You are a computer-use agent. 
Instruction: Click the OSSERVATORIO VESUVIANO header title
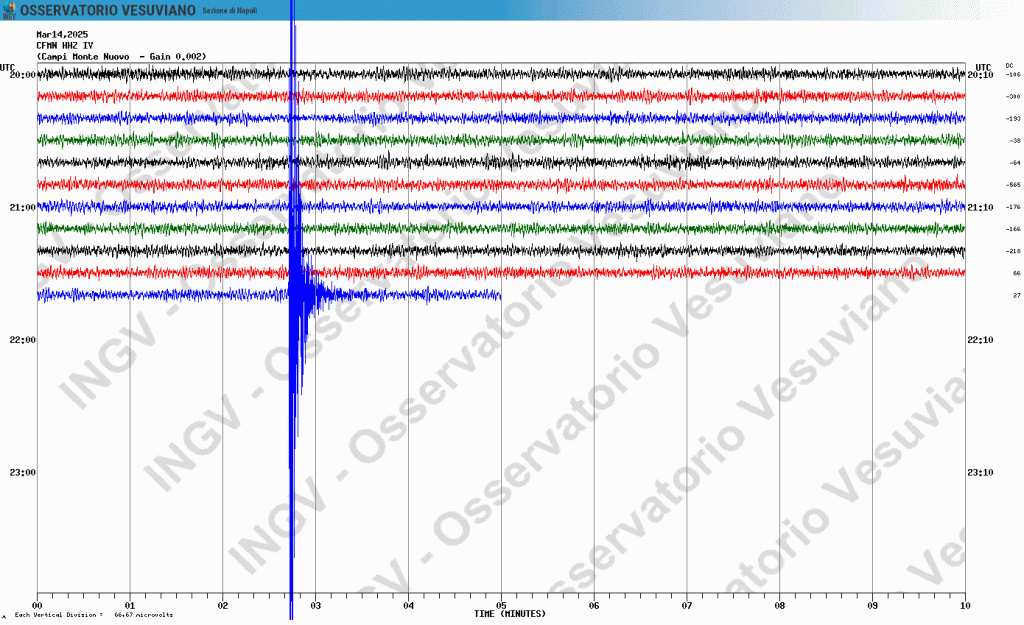[x=108, y=10]
